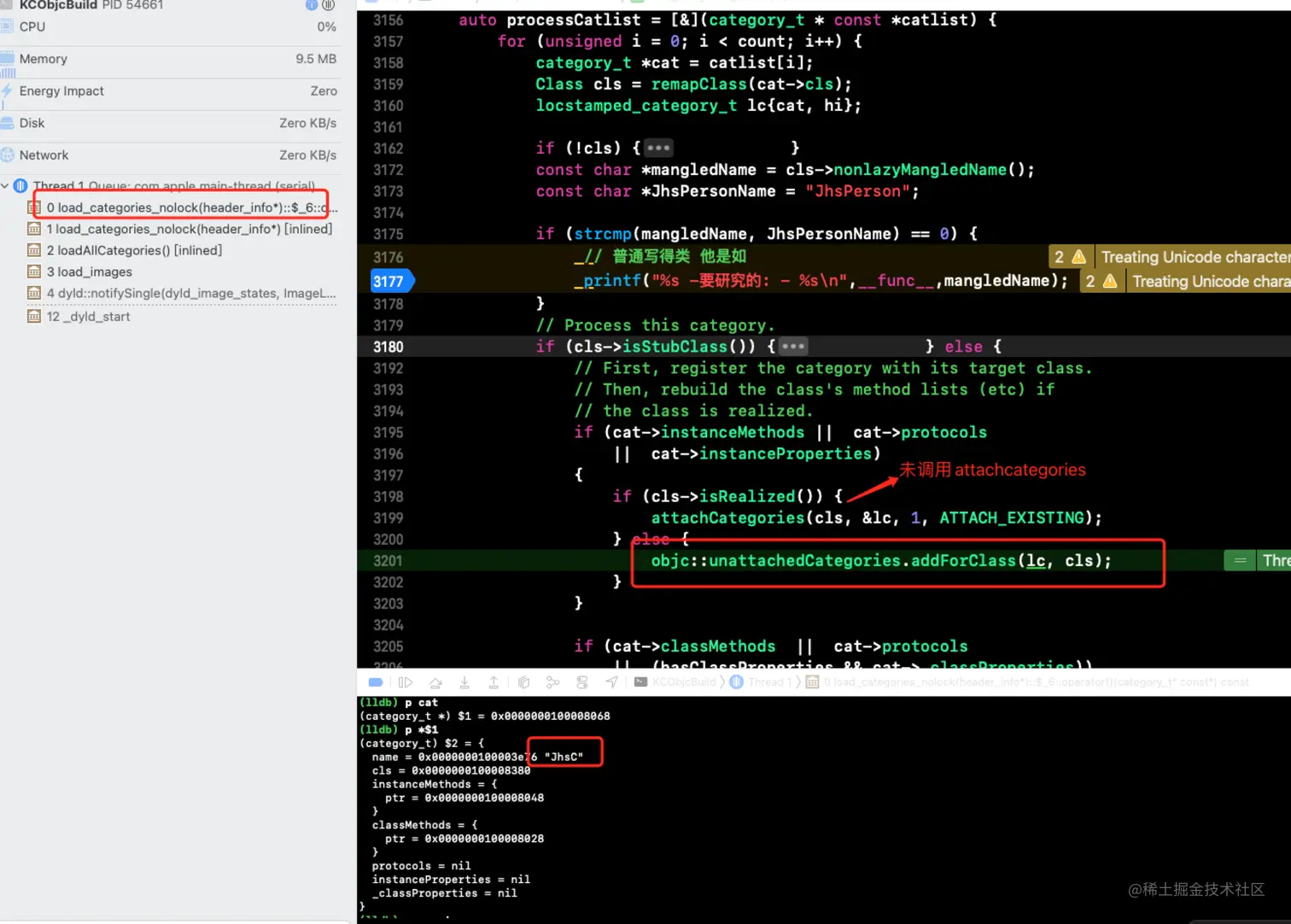Open the Memory gauge report

coord(171,59)
